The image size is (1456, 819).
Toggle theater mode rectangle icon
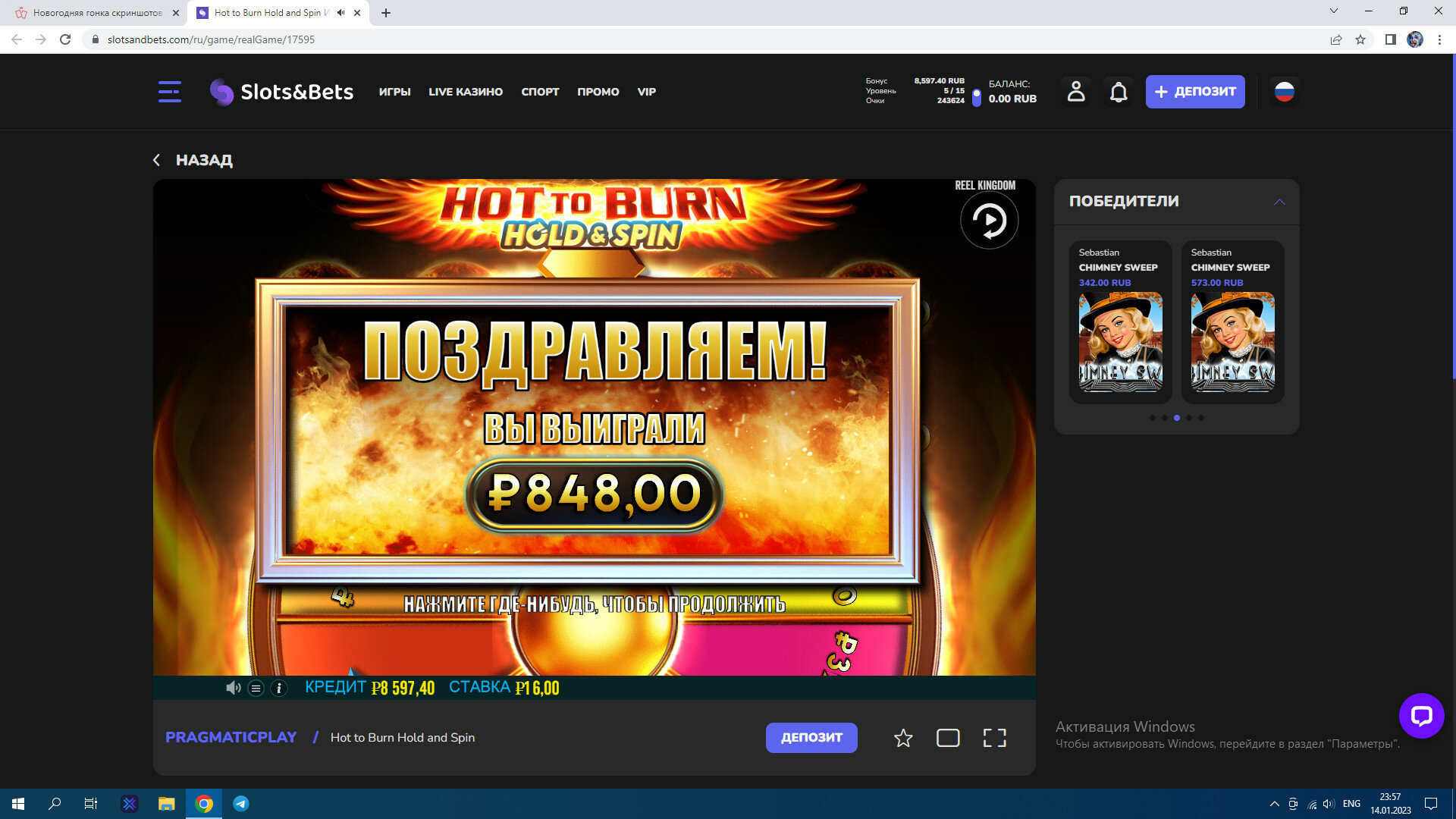click(948, 738)
